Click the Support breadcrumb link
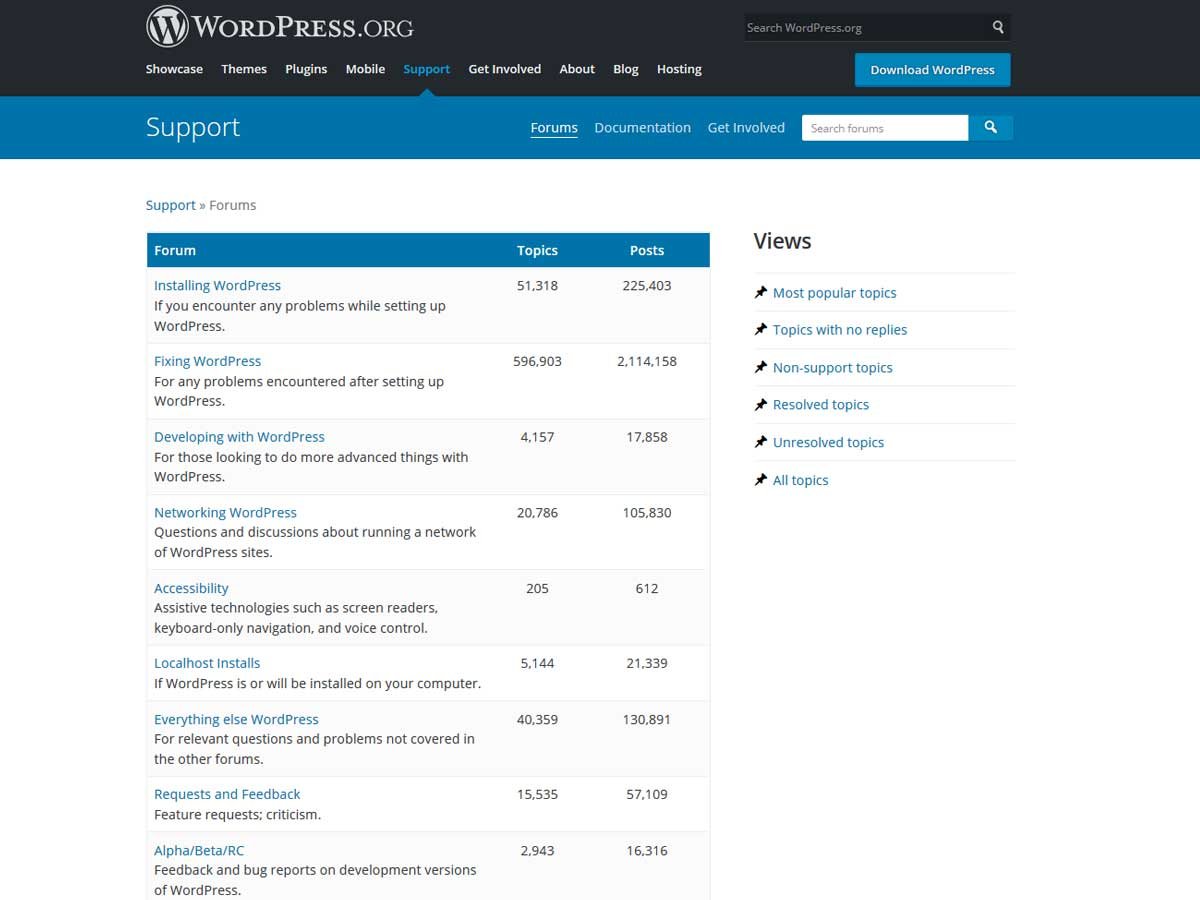 click(x=170, y=205)
